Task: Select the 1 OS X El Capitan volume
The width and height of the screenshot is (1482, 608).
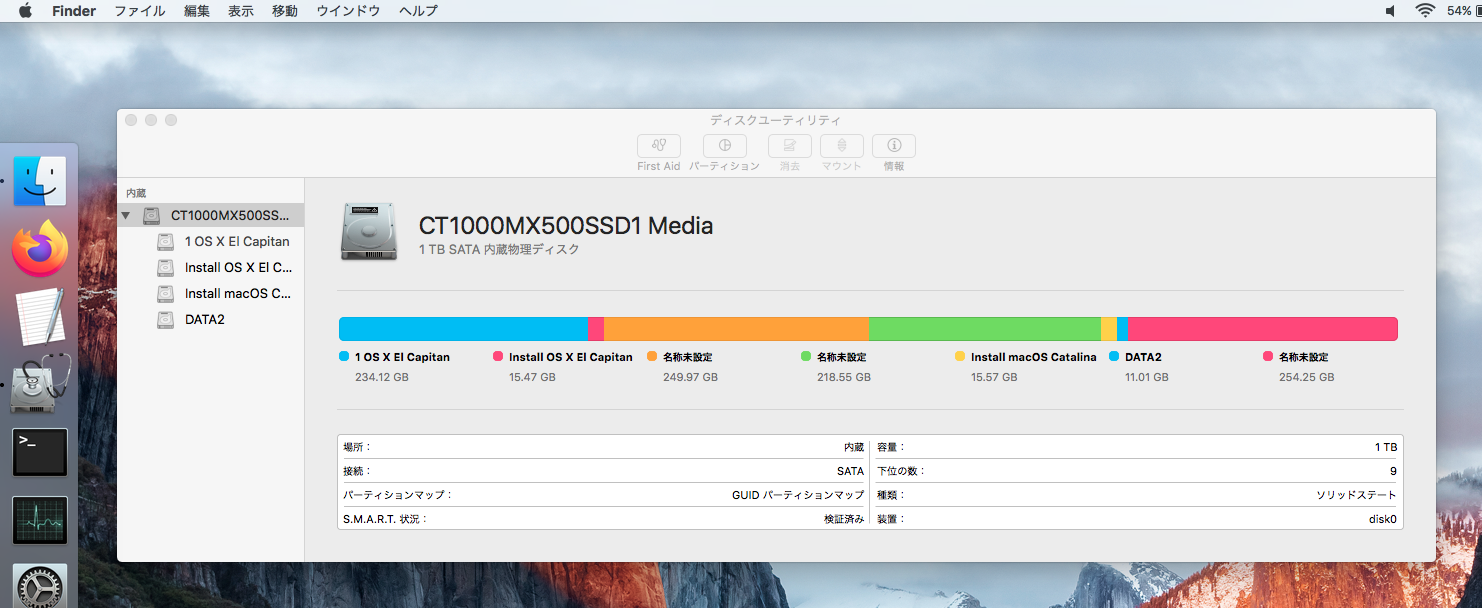Action: [x=236, y=242]
